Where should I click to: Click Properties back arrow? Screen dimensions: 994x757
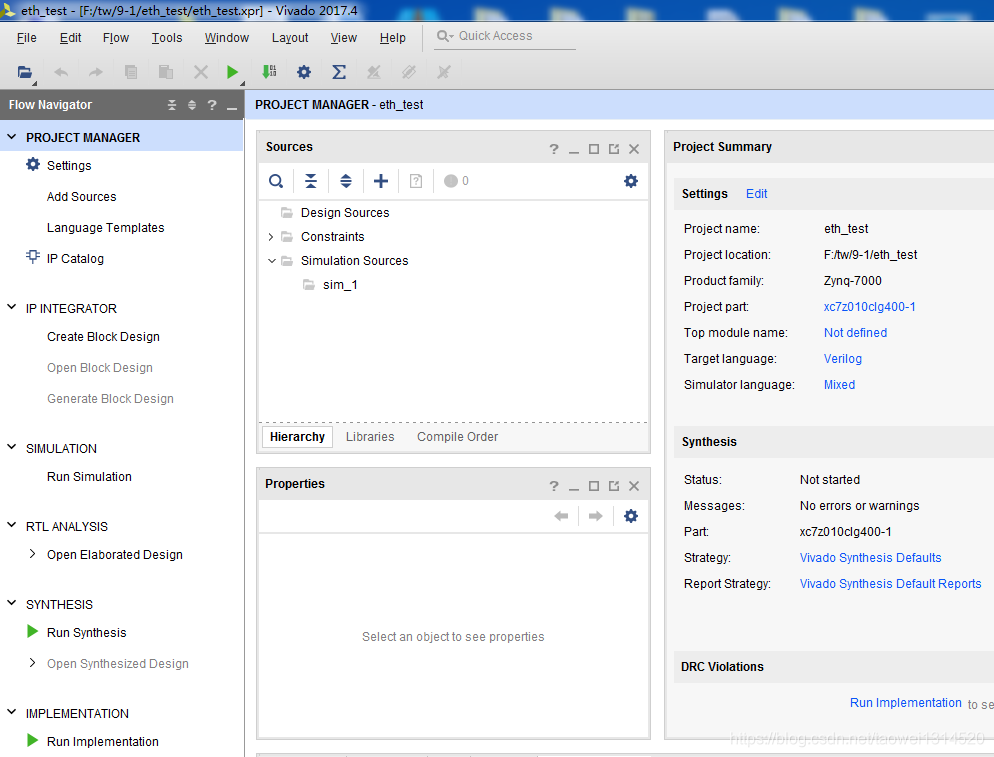(561, 516)
